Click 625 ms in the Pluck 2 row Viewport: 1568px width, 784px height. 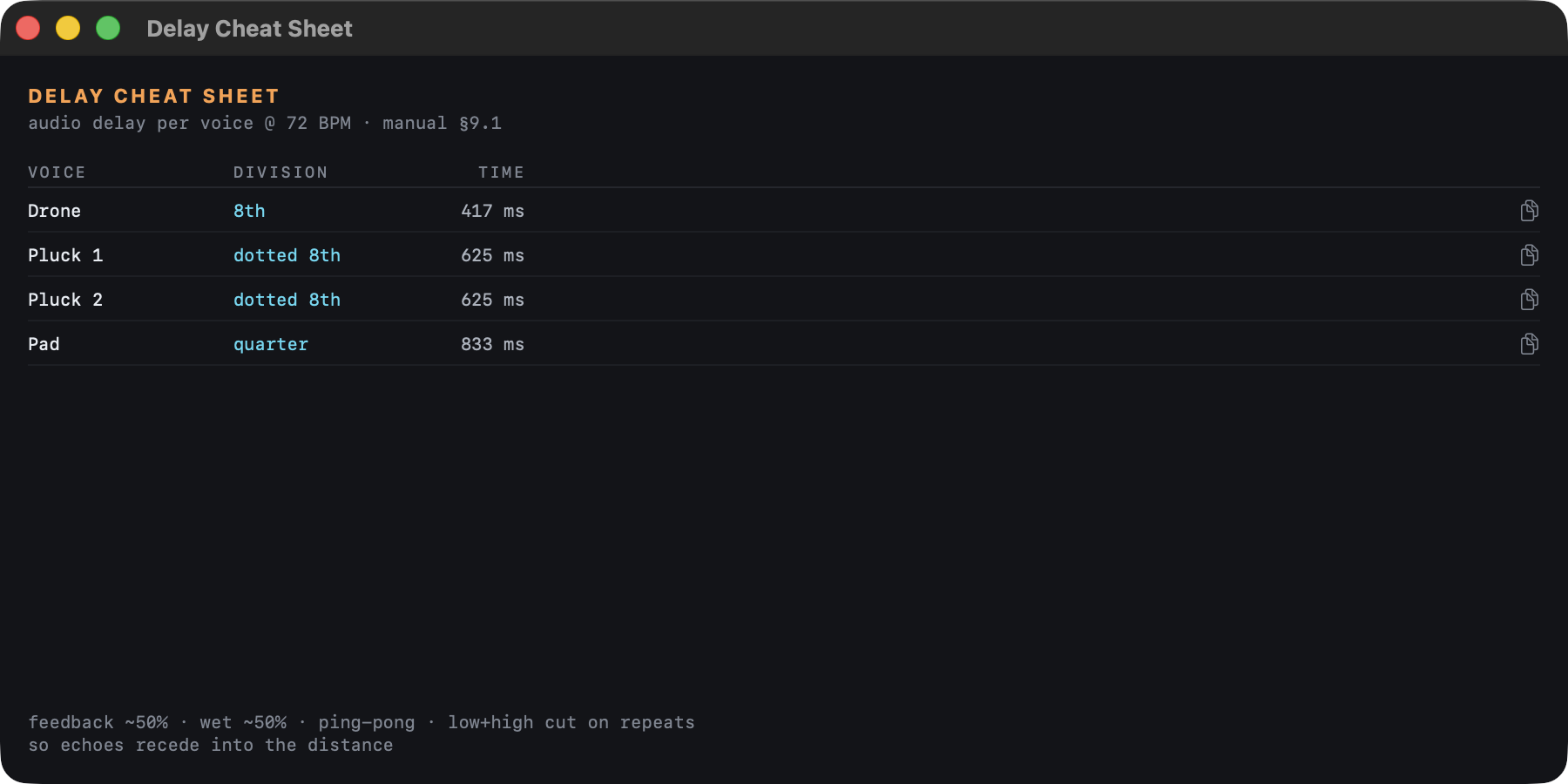[492, 300]
